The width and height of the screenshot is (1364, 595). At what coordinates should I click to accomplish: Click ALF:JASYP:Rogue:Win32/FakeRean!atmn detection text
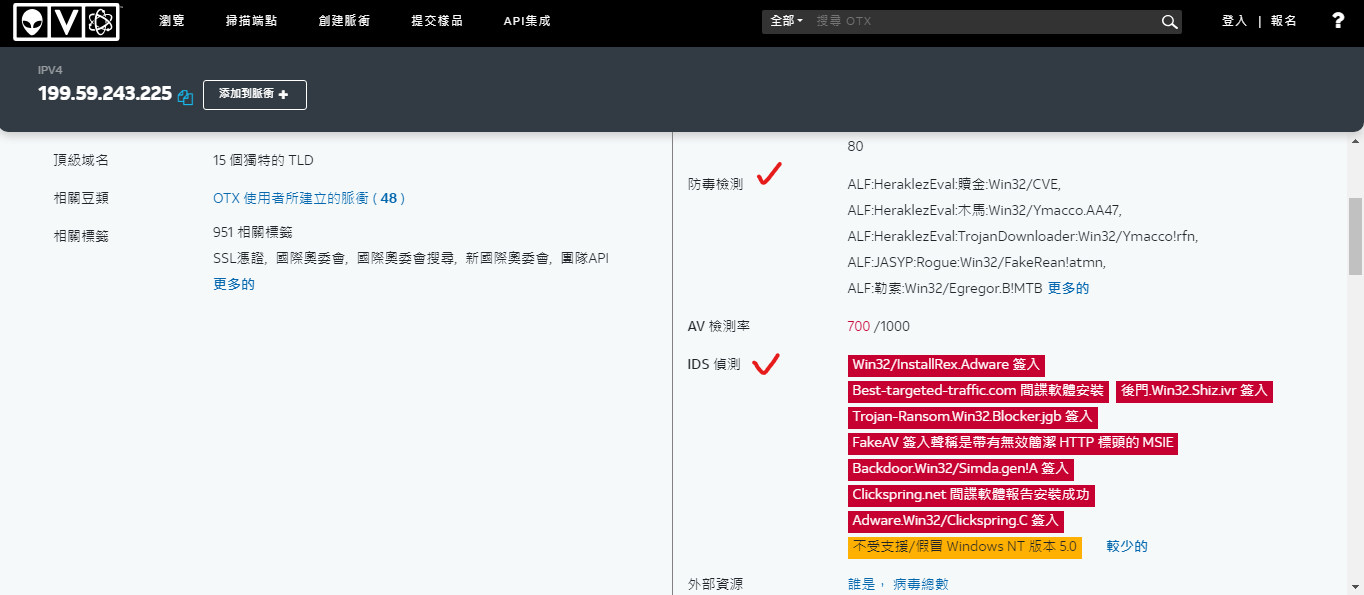(x=976, y=262)
